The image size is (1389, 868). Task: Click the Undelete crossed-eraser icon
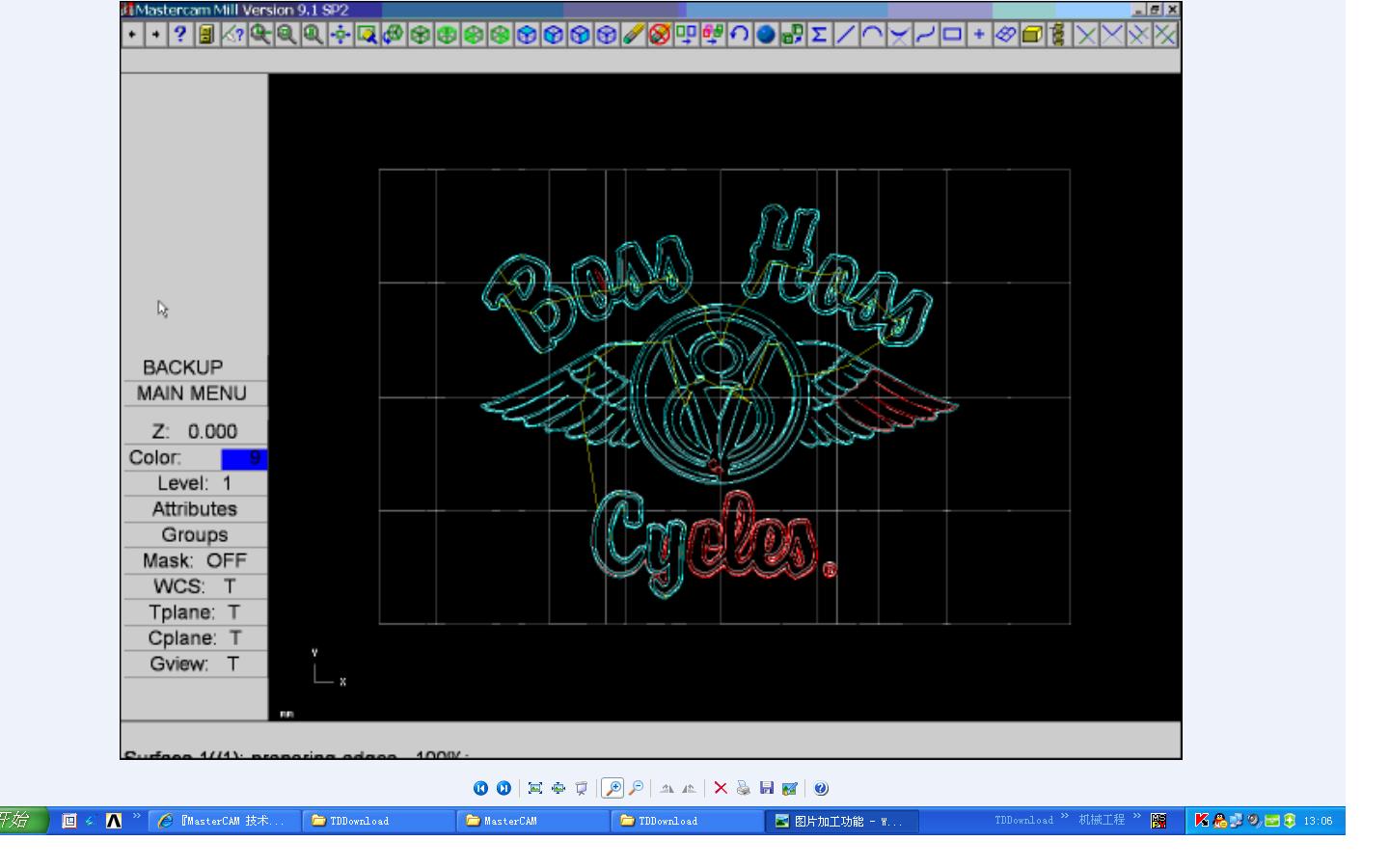tap(659, 35)
